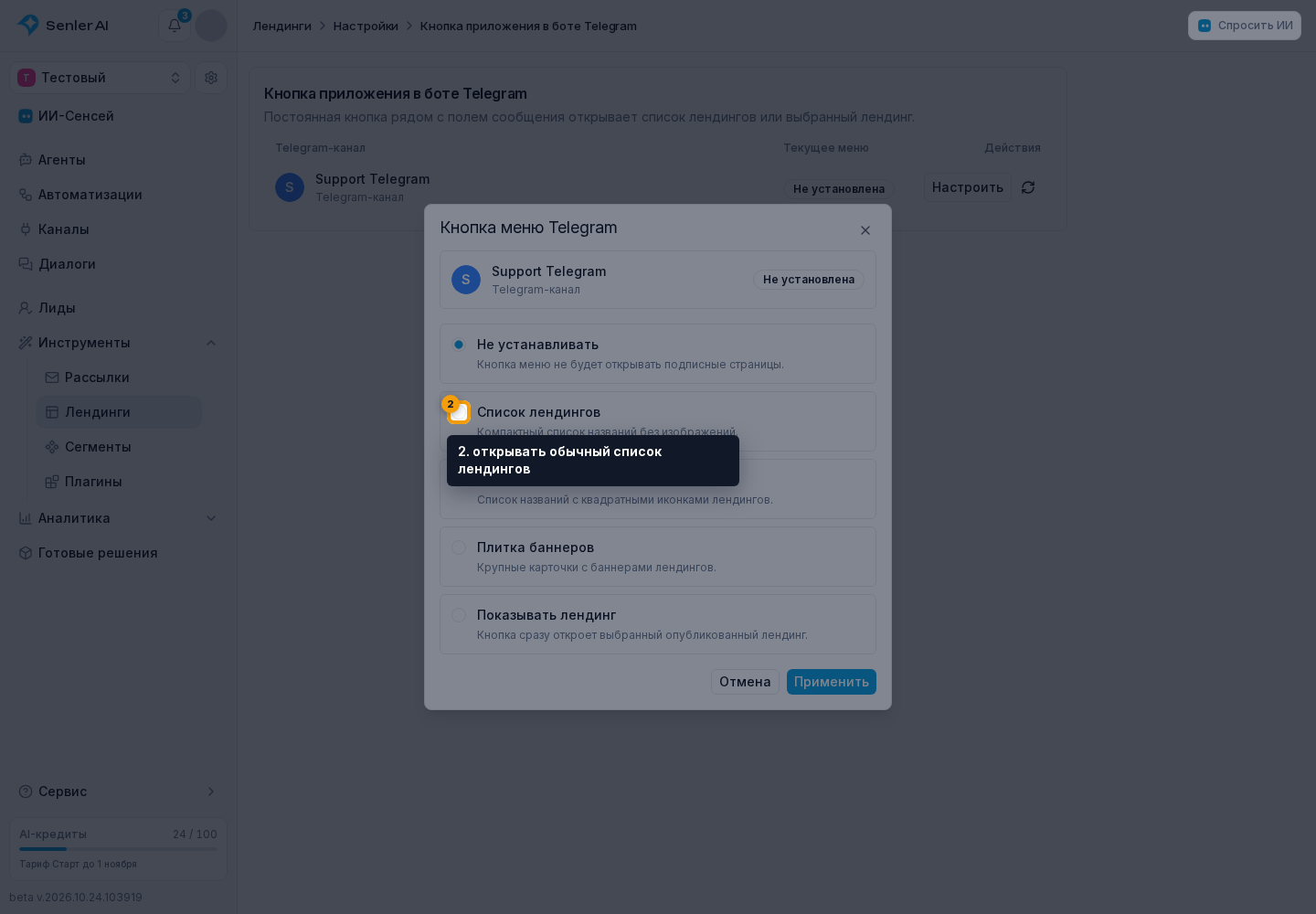Go to Диалоги in the sidebar
Image resolution: width=1316 pixels, height=914 pixels.
pyautogui.click(x=119, y=264)
